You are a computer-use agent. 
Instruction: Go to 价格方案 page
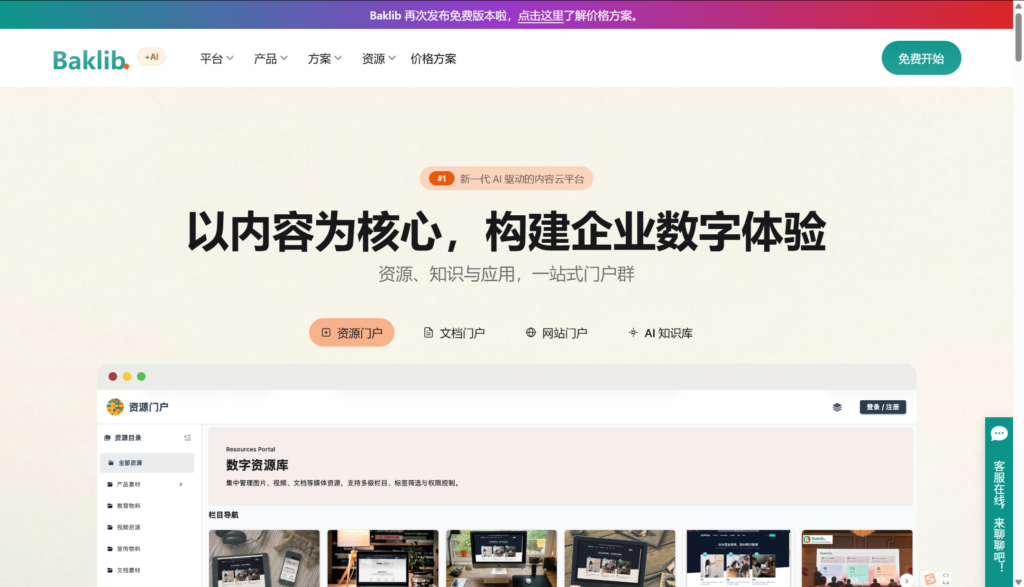[434, 59]
